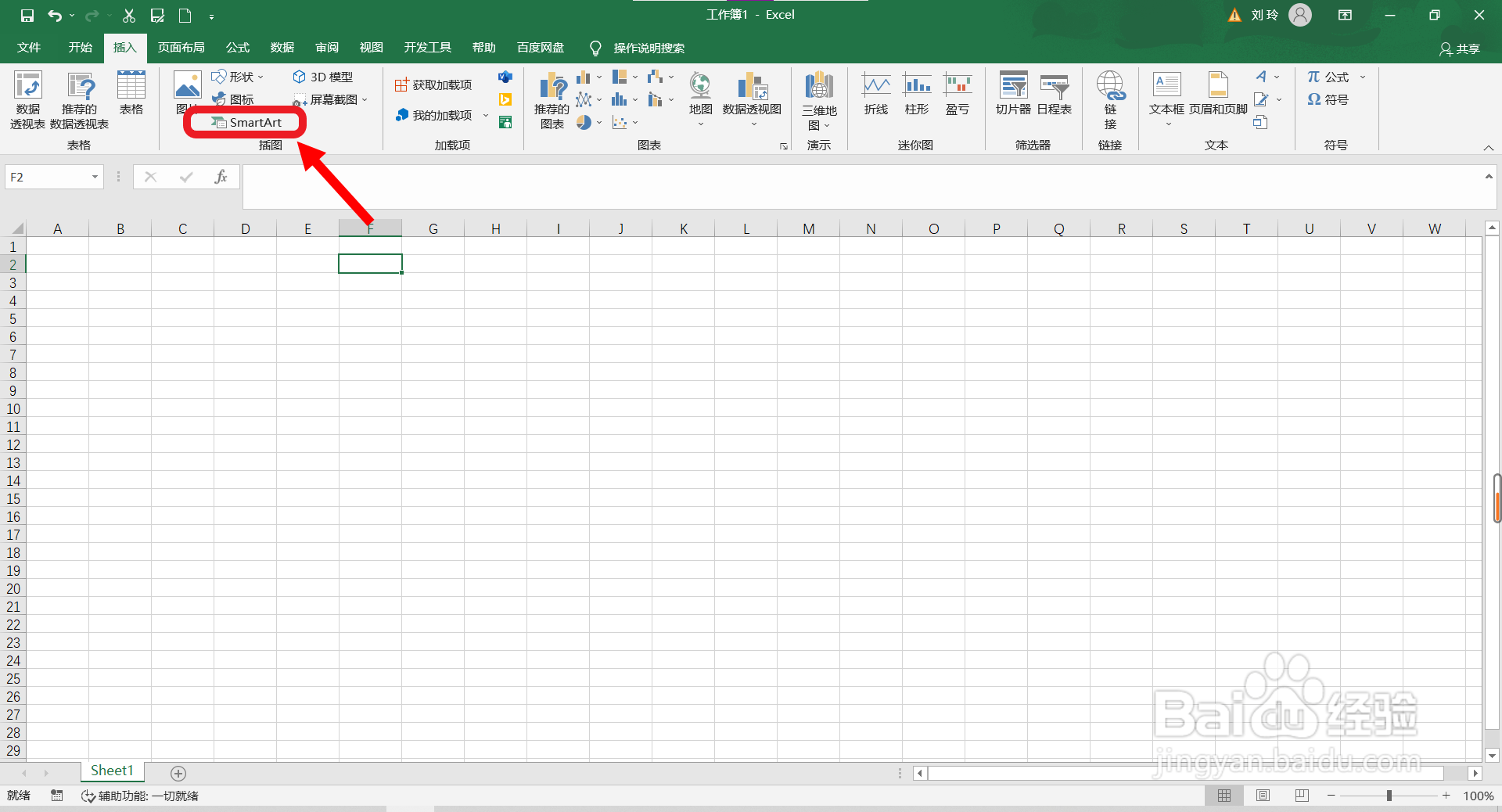Toggle macro recording in status bar
This screenshot has height=812, width=1502.
point(56,796)
